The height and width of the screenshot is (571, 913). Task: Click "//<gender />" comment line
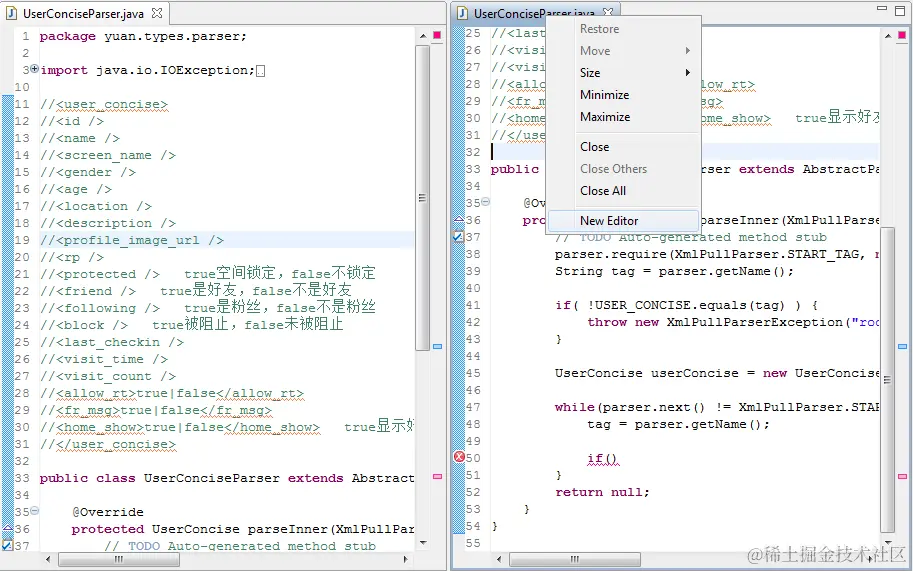[88, 172]
